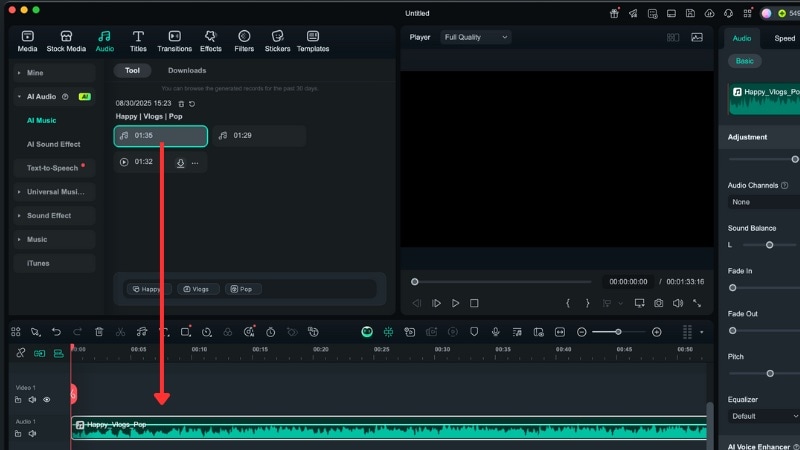Viewport: 800px width, 450px height.
Task: Regenerate the music with refresh icon
Action: (192, 104)
